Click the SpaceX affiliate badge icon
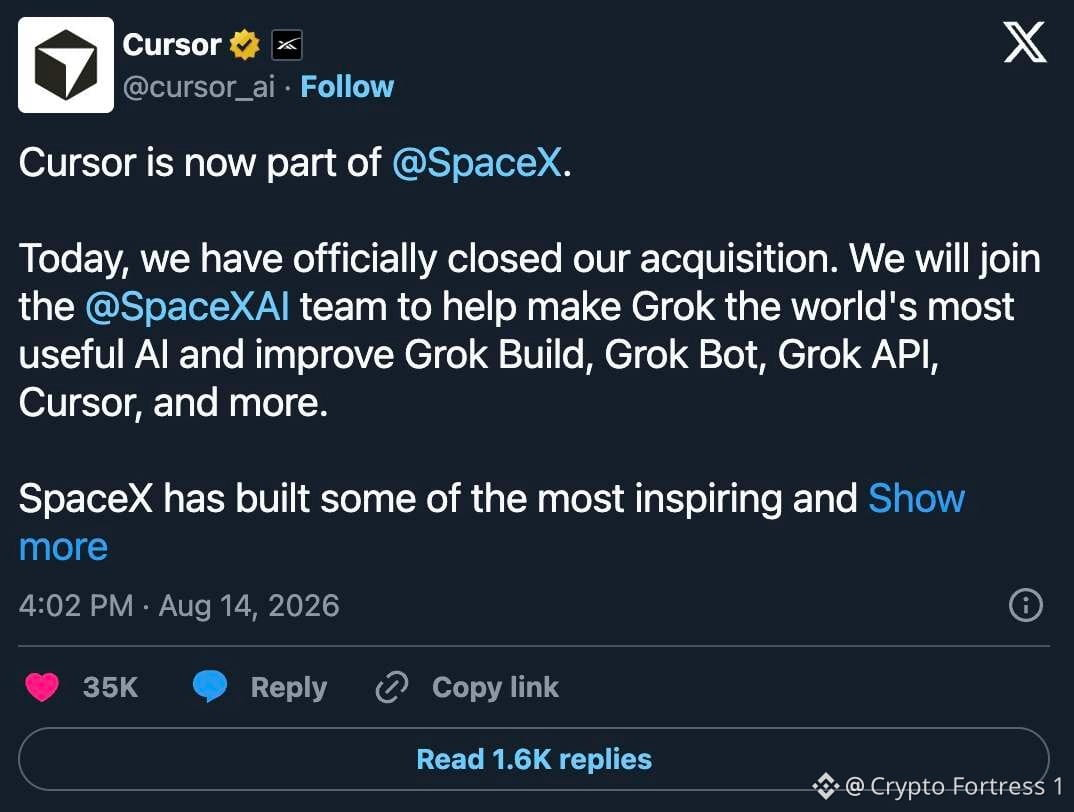This screenshot has width=1074, height=812. pyautogui.click(x=287, y=45)
